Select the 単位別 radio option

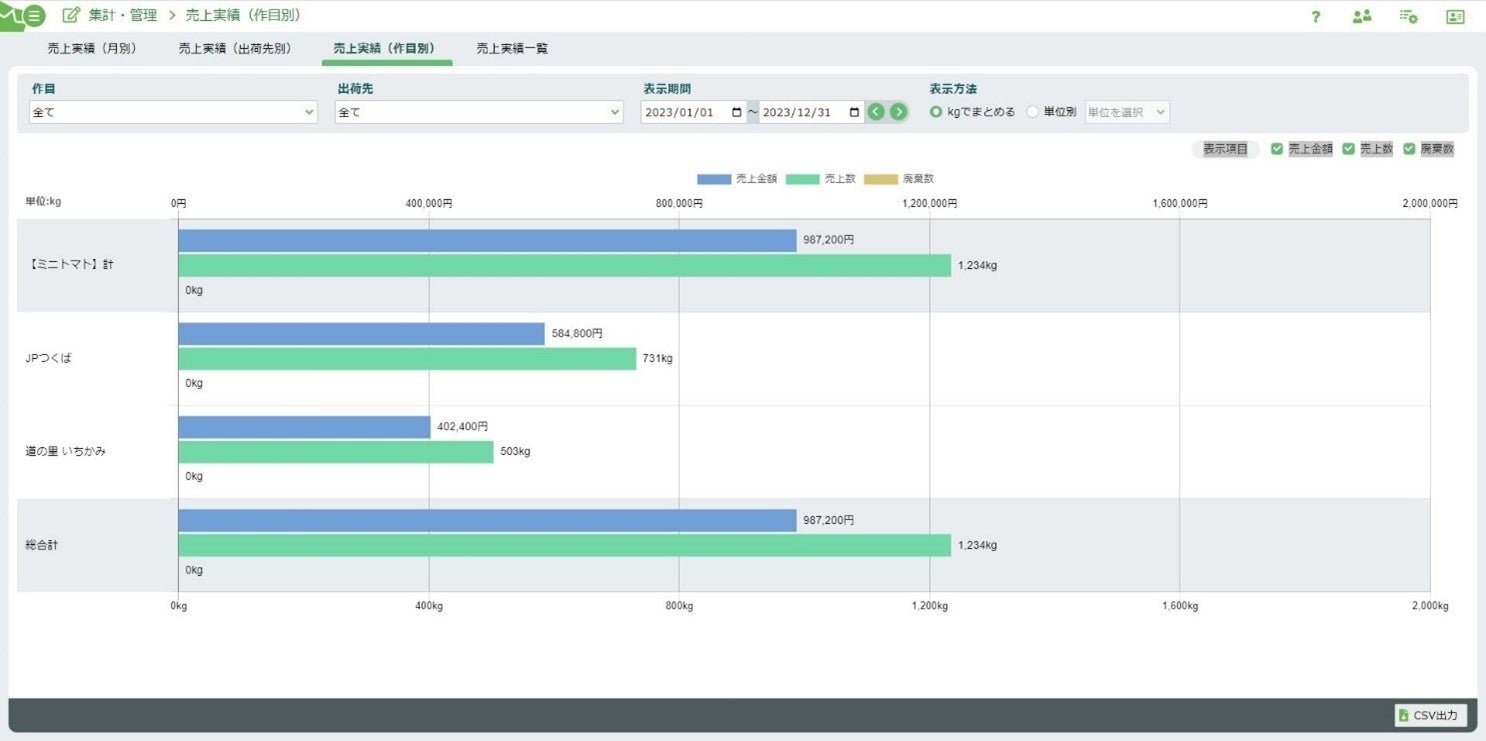tap(1033, 112)
